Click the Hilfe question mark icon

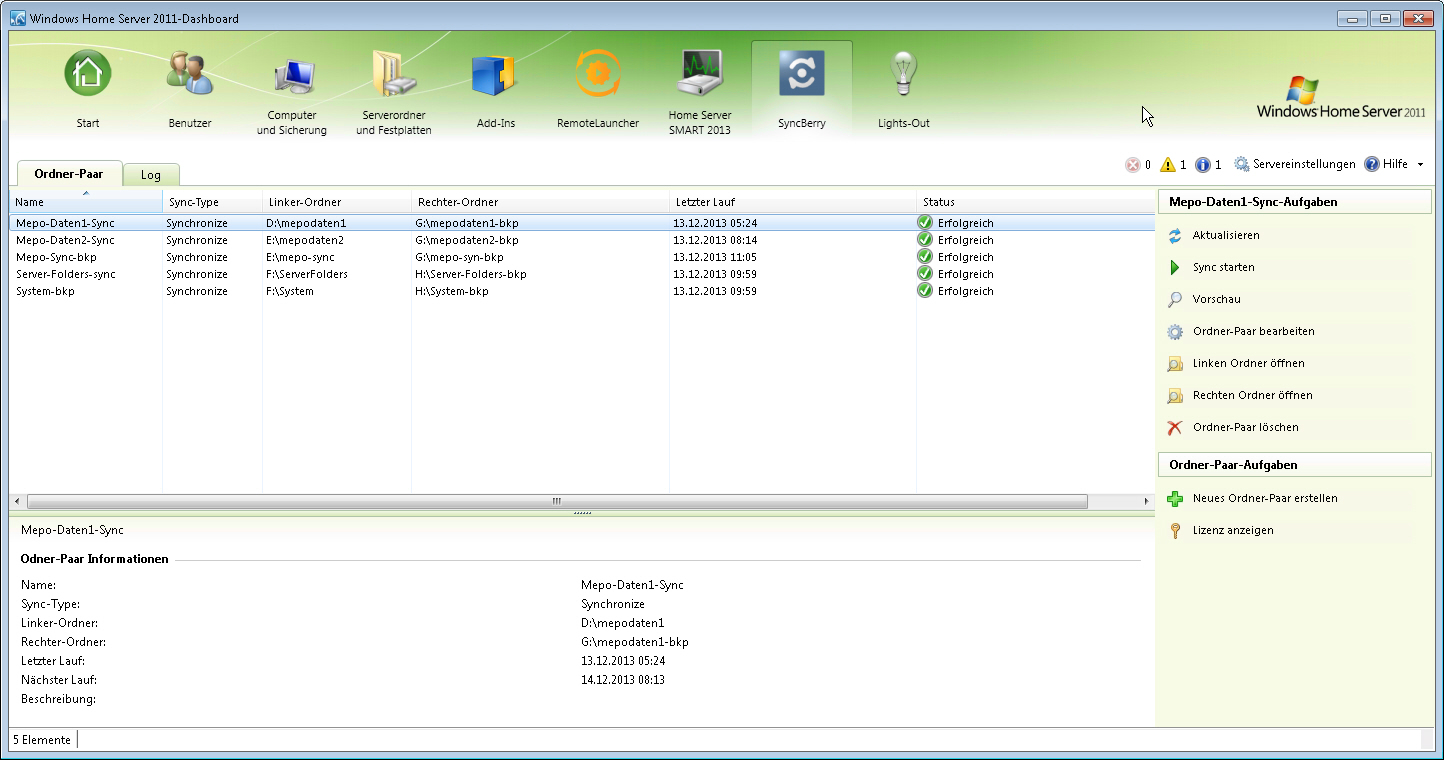pos(1371,164)
